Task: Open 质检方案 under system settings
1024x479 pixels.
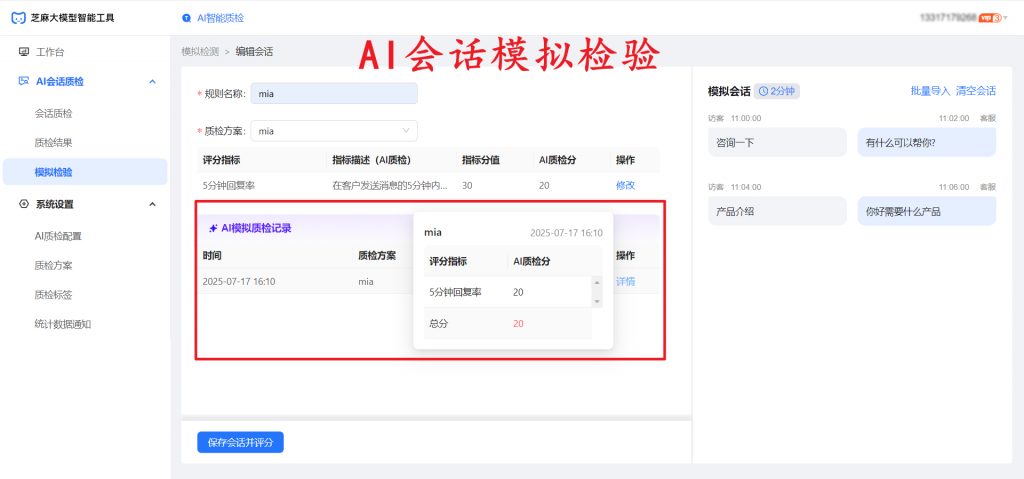Action: click(x=53, y=266)
